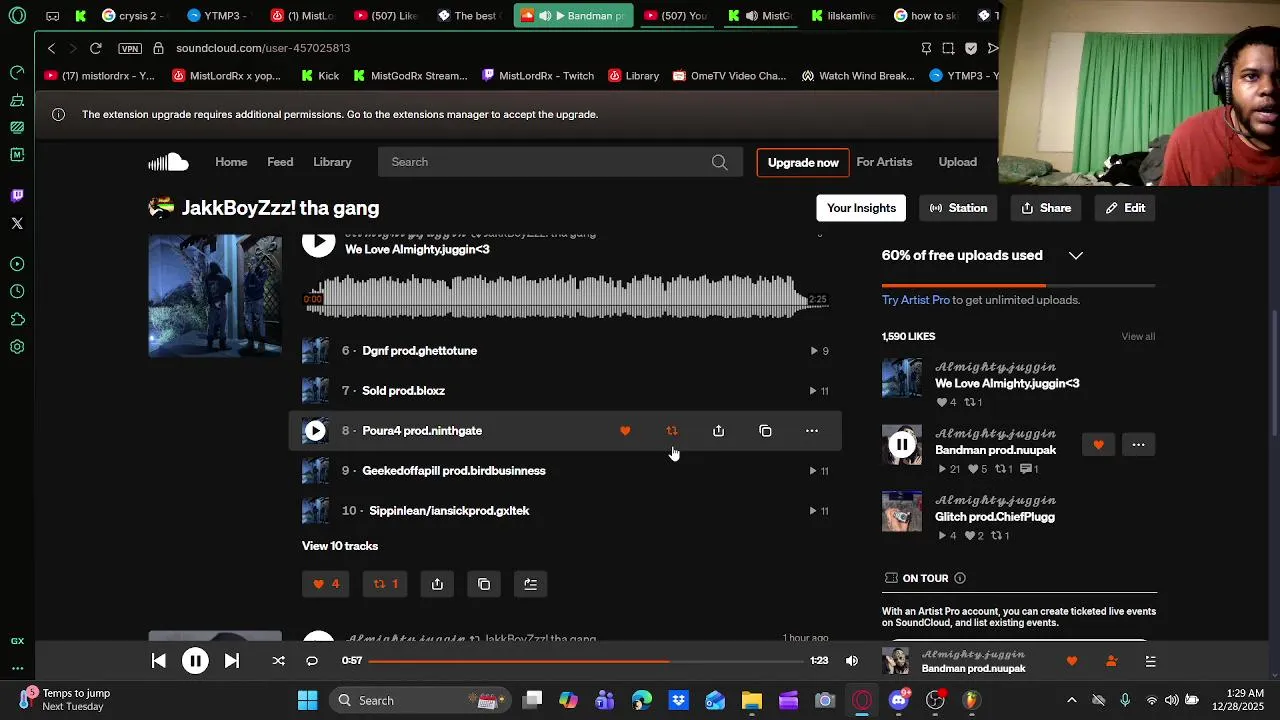Go back in the browser
This screenshot has height=720, width=1280.
tap(52, 48)
